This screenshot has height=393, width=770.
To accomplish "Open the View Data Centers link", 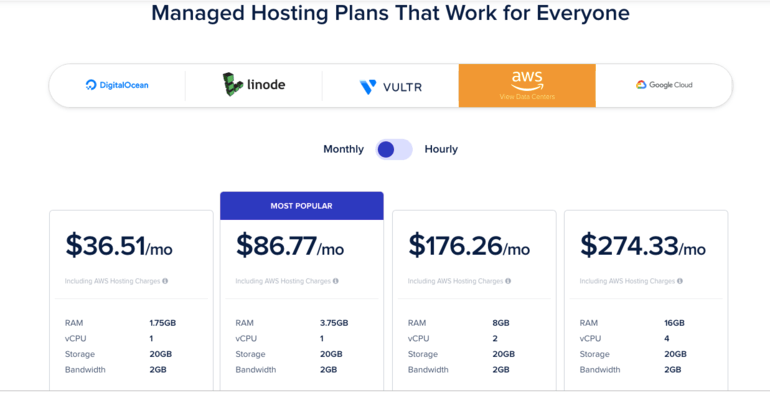I will tap(527, 97).
